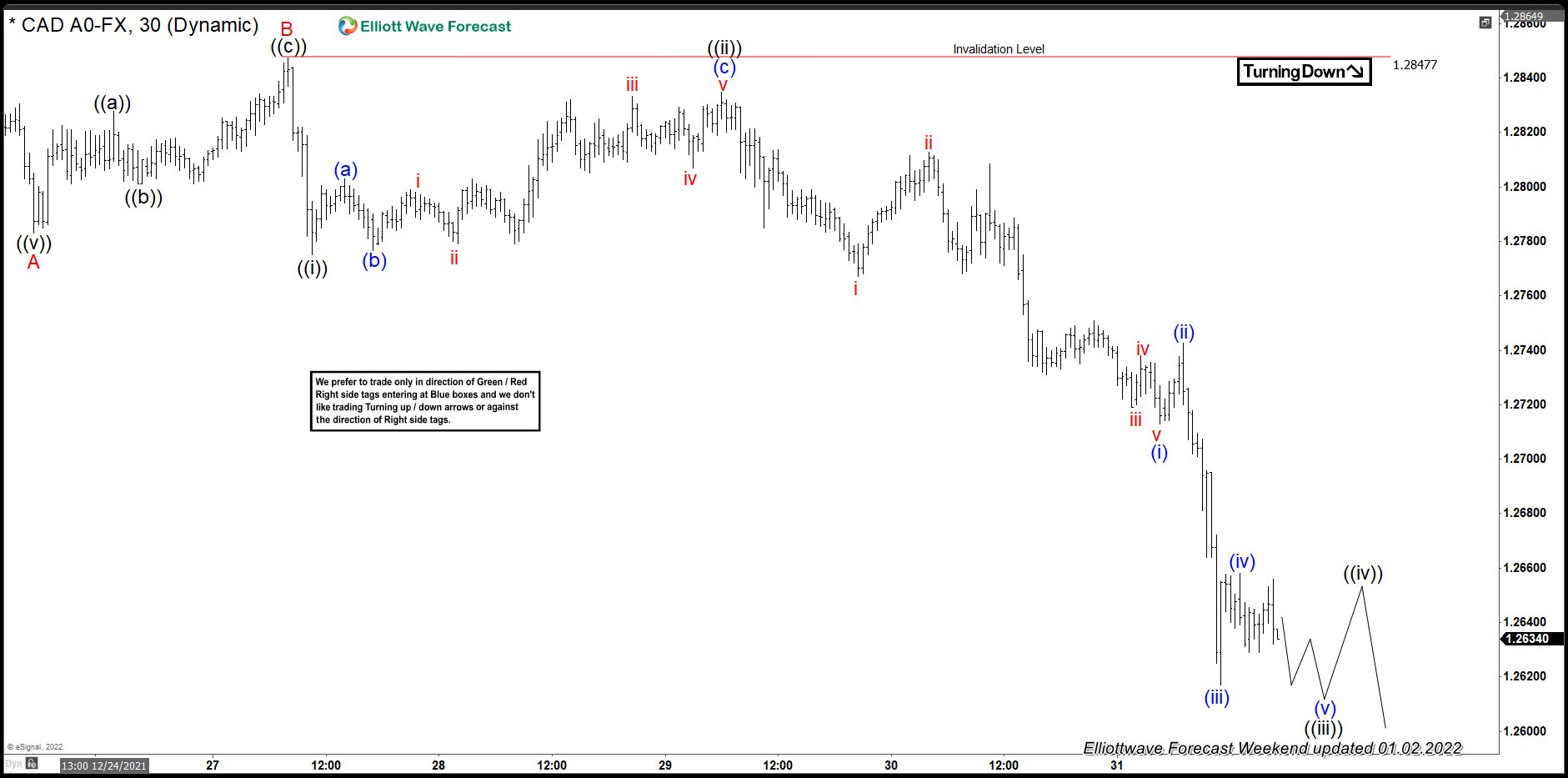Click the restore window icon at chart corner
The width and height of the screenshot is (1568, 778).
pyautogui.click(x=1485, y=23)
